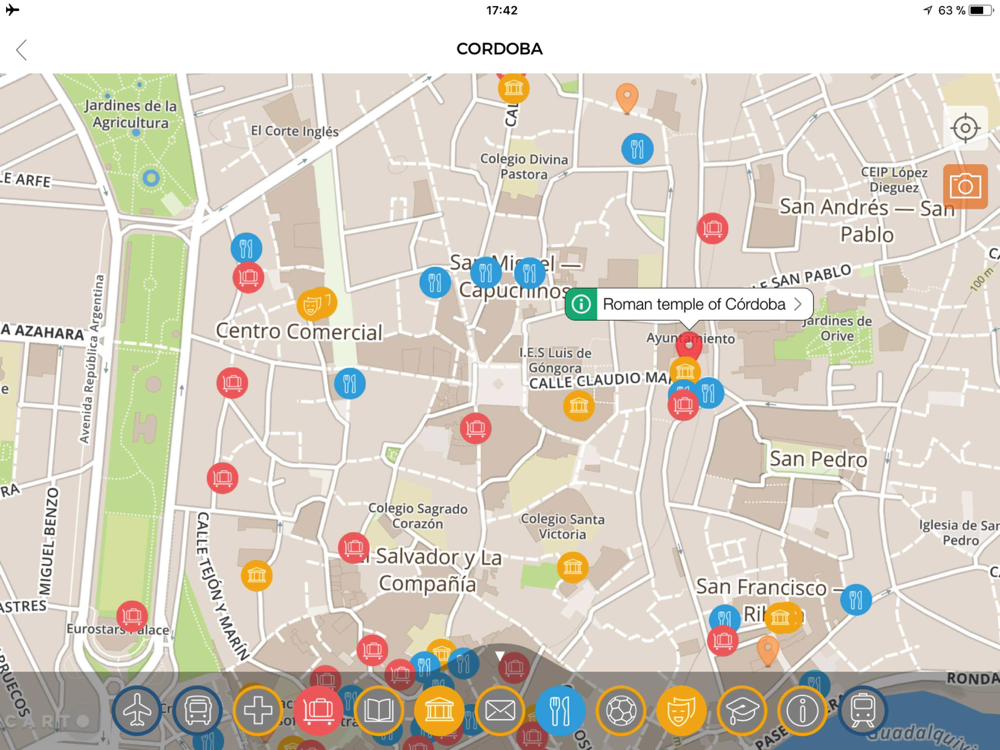Tap the airplane mode icon in status bar

pos(12,10)
